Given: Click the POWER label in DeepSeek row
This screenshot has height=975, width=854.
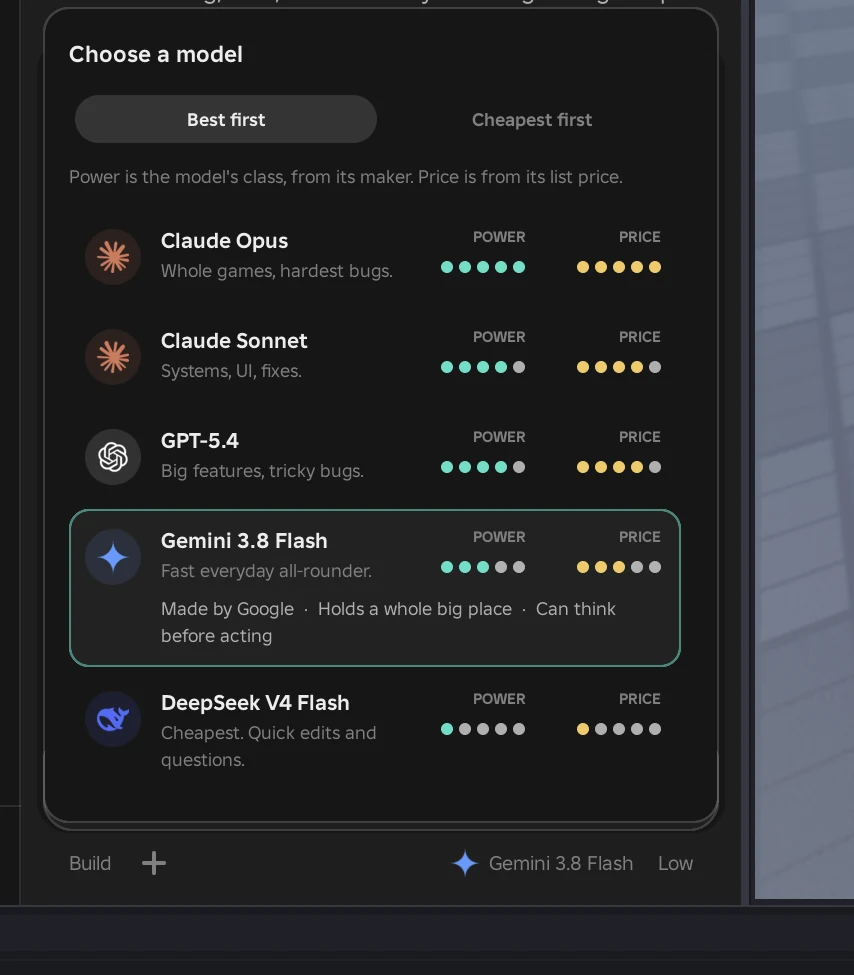Looking at the screenshot, I should coord(499,699).
